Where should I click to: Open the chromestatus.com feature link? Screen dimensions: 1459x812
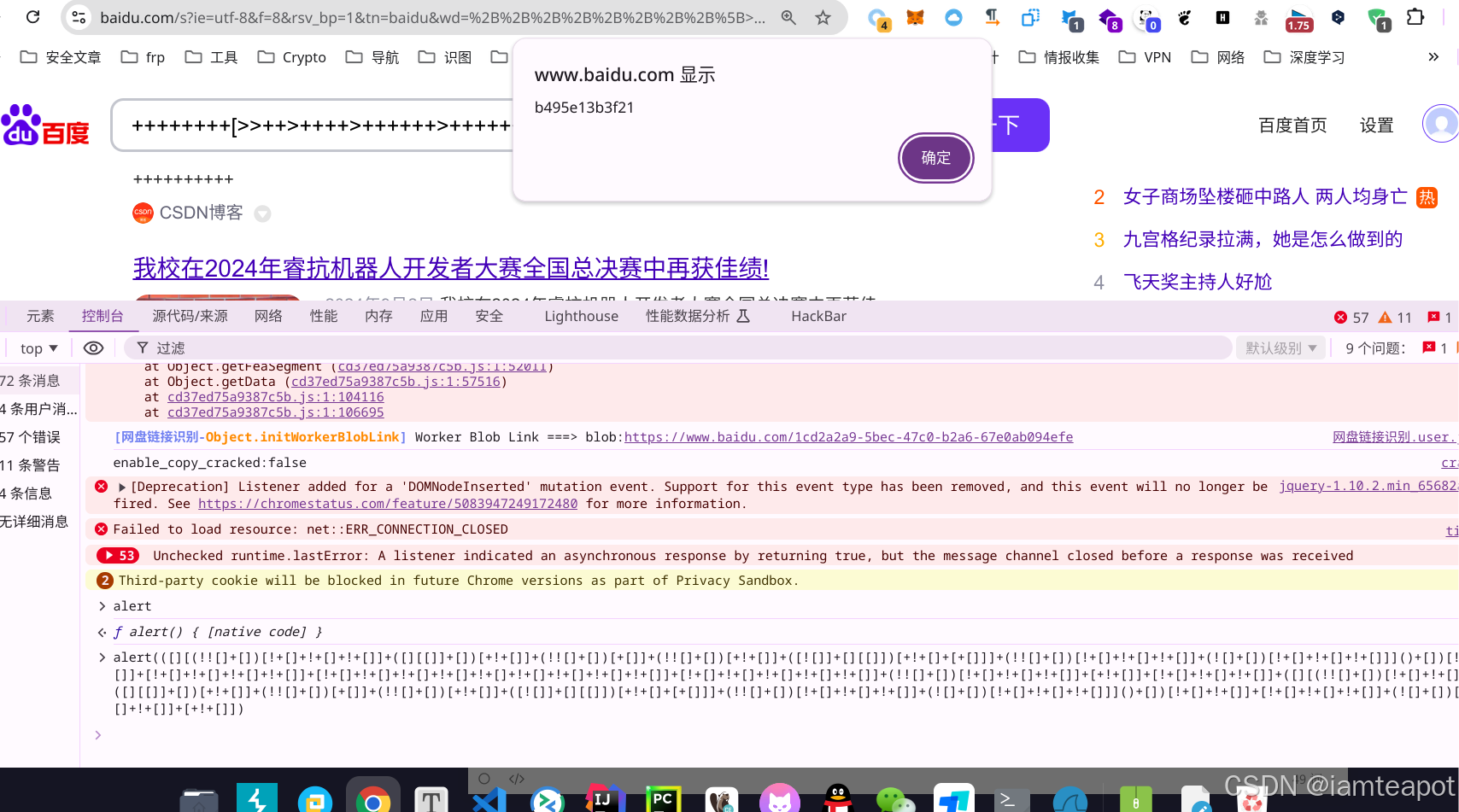[388, 504]
